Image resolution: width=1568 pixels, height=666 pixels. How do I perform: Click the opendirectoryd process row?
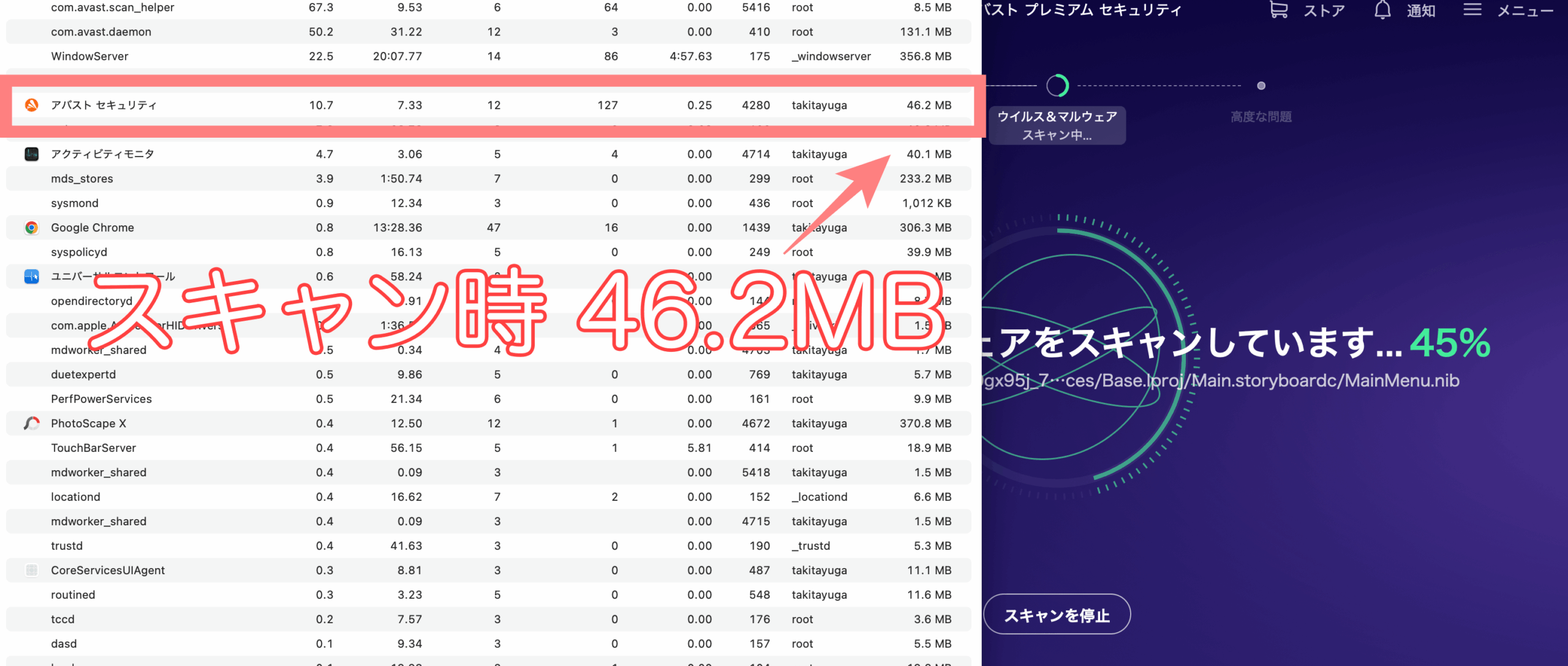point(488,301)
